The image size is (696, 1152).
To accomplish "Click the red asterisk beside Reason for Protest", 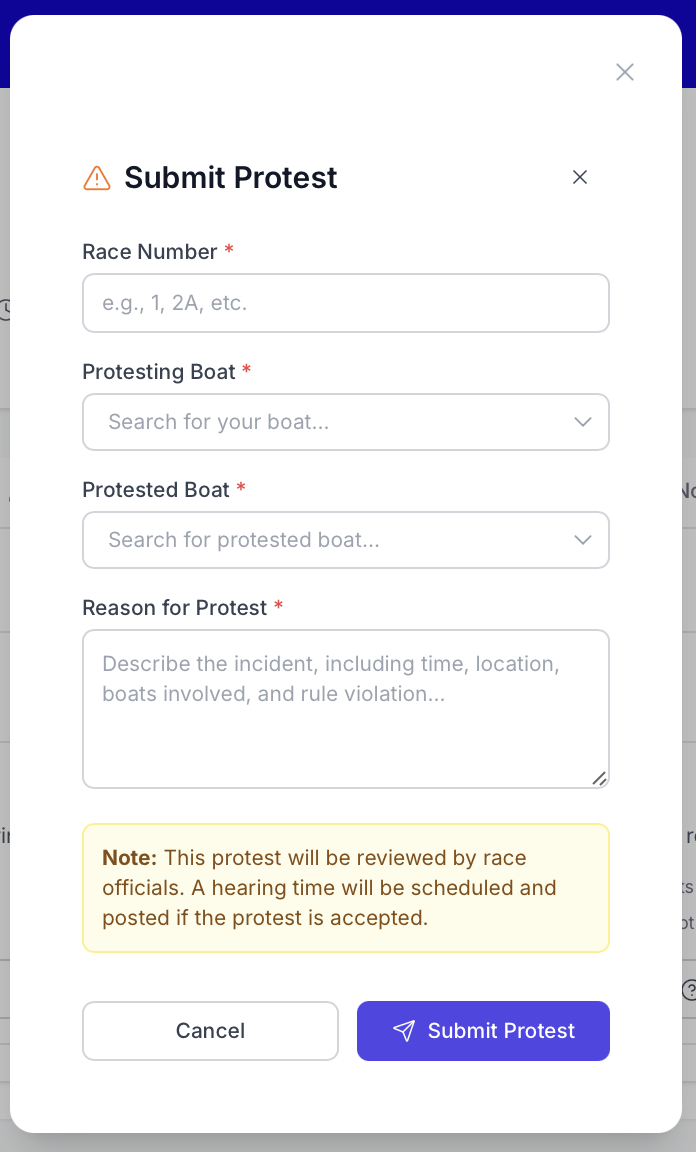I will [x=278, y=607].
